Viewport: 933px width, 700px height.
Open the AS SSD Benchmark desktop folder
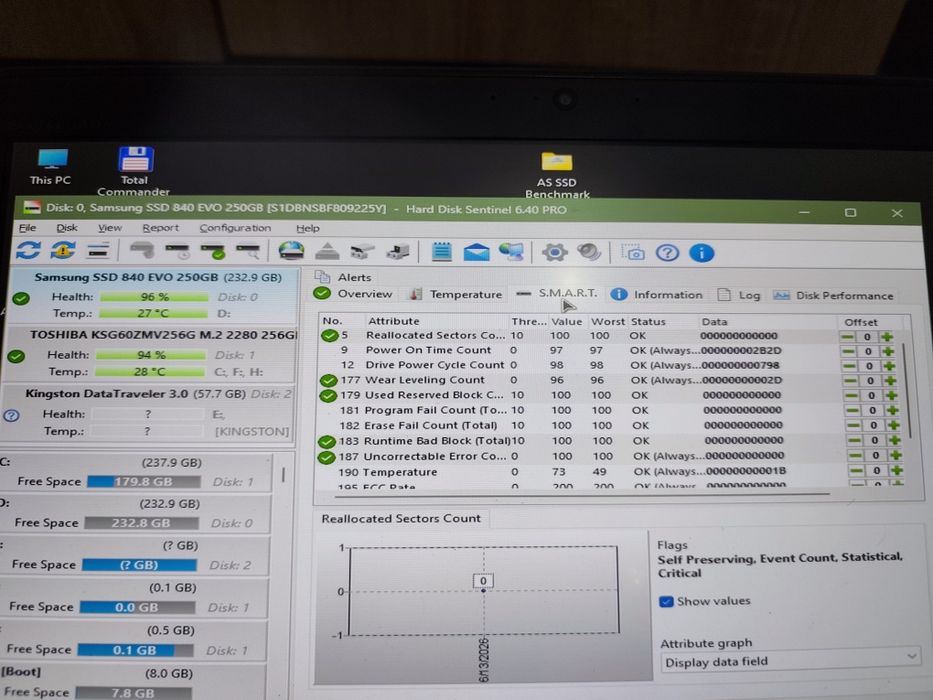click(x=557, y=176)
